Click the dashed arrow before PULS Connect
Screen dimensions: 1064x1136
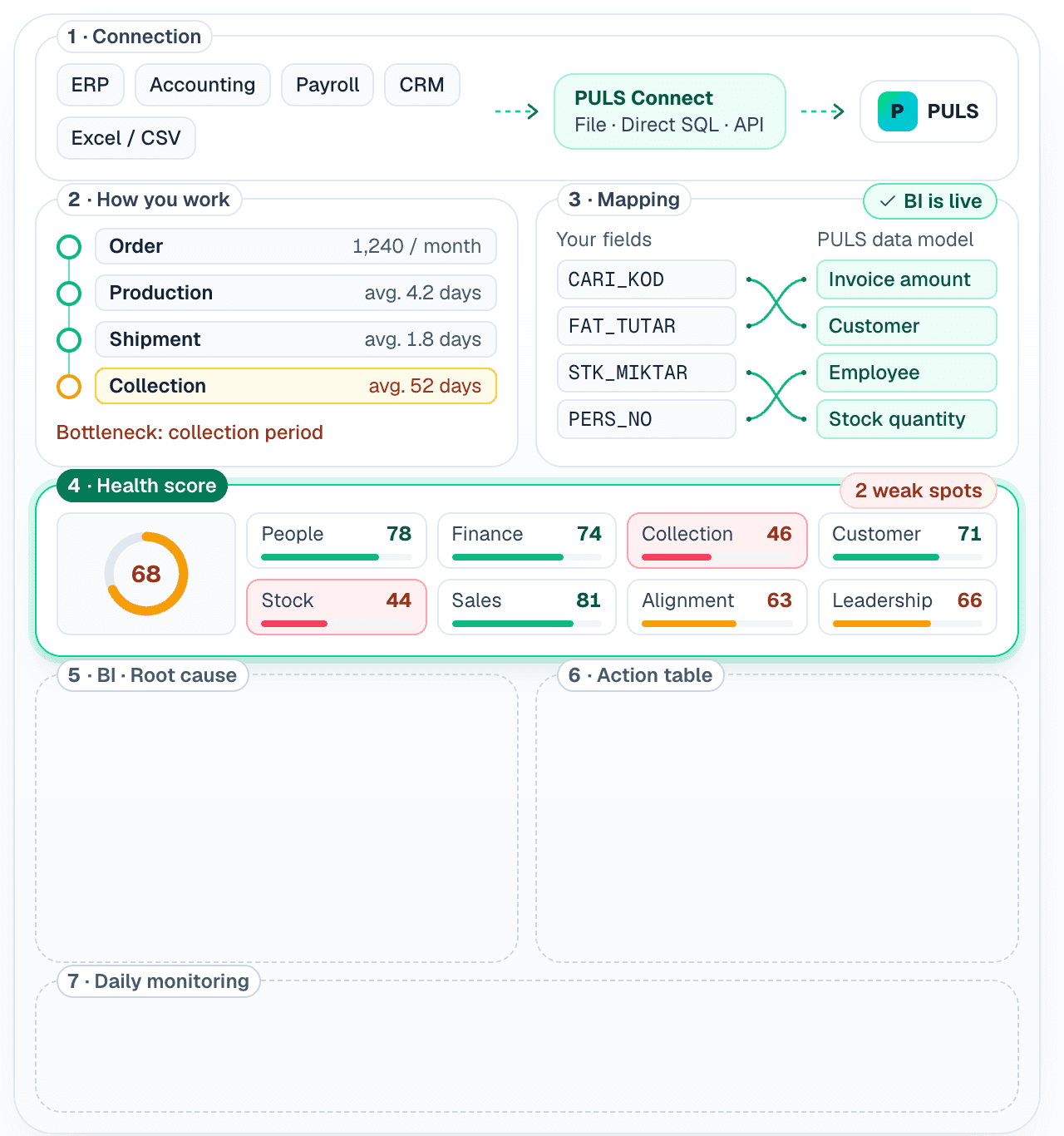point(517,111)
